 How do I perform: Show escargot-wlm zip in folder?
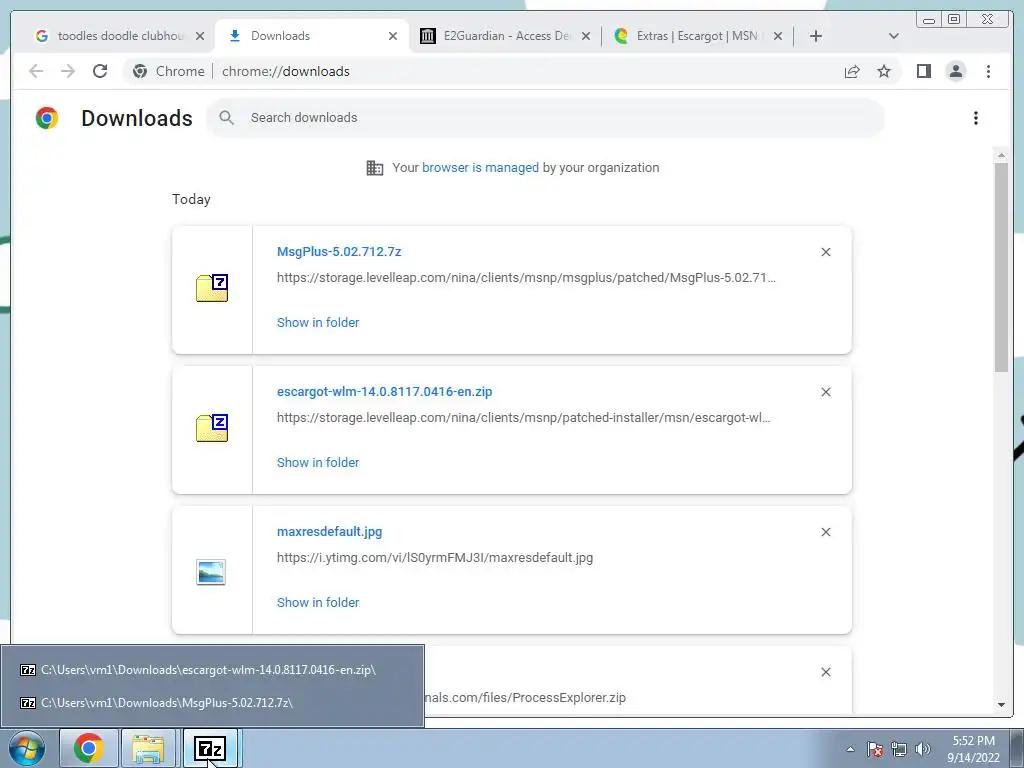(318, 462)
